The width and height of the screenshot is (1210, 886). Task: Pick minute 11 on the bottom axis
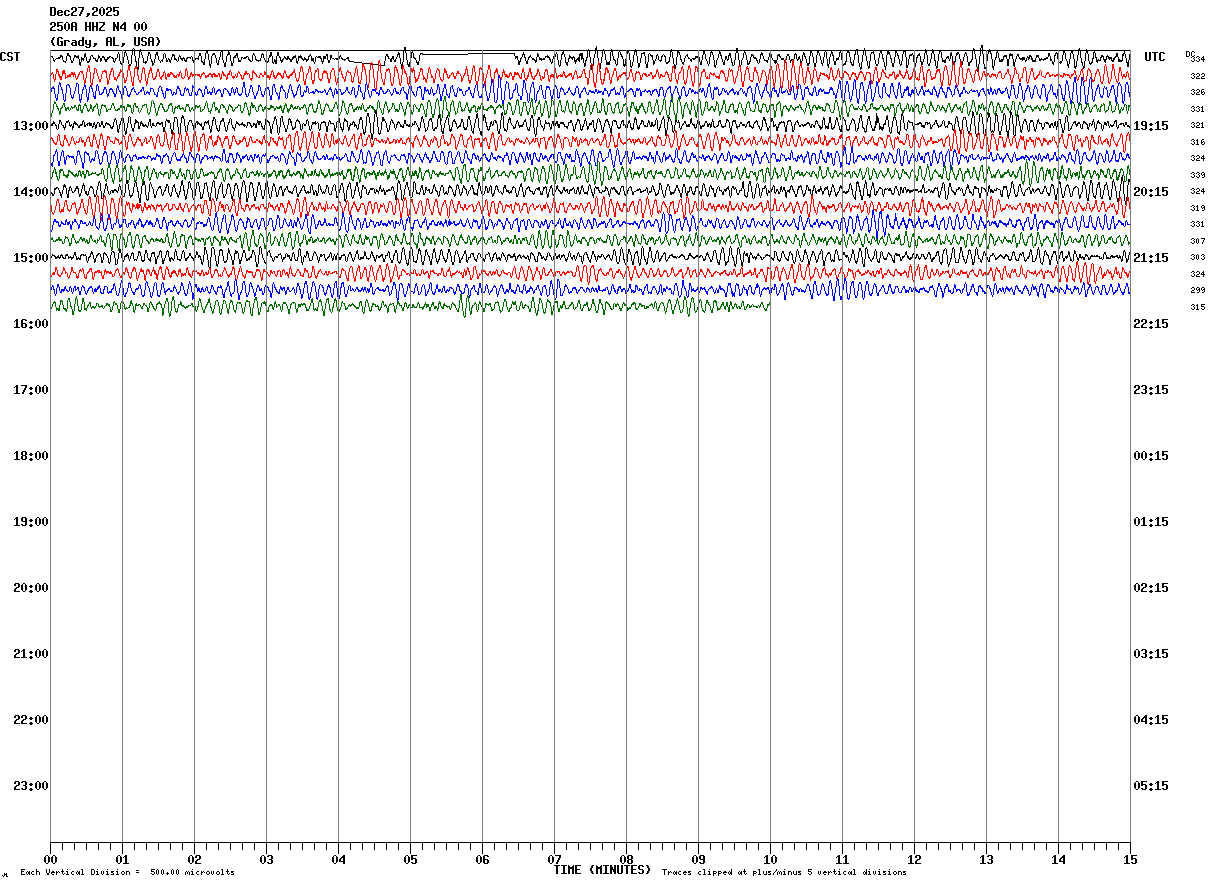pyautogui.click(x=842, y=860)
